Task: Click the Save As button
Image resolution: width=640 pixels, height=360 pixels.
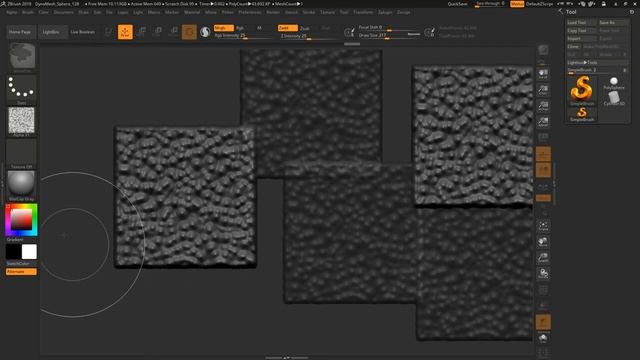Action: coord(613,22)
